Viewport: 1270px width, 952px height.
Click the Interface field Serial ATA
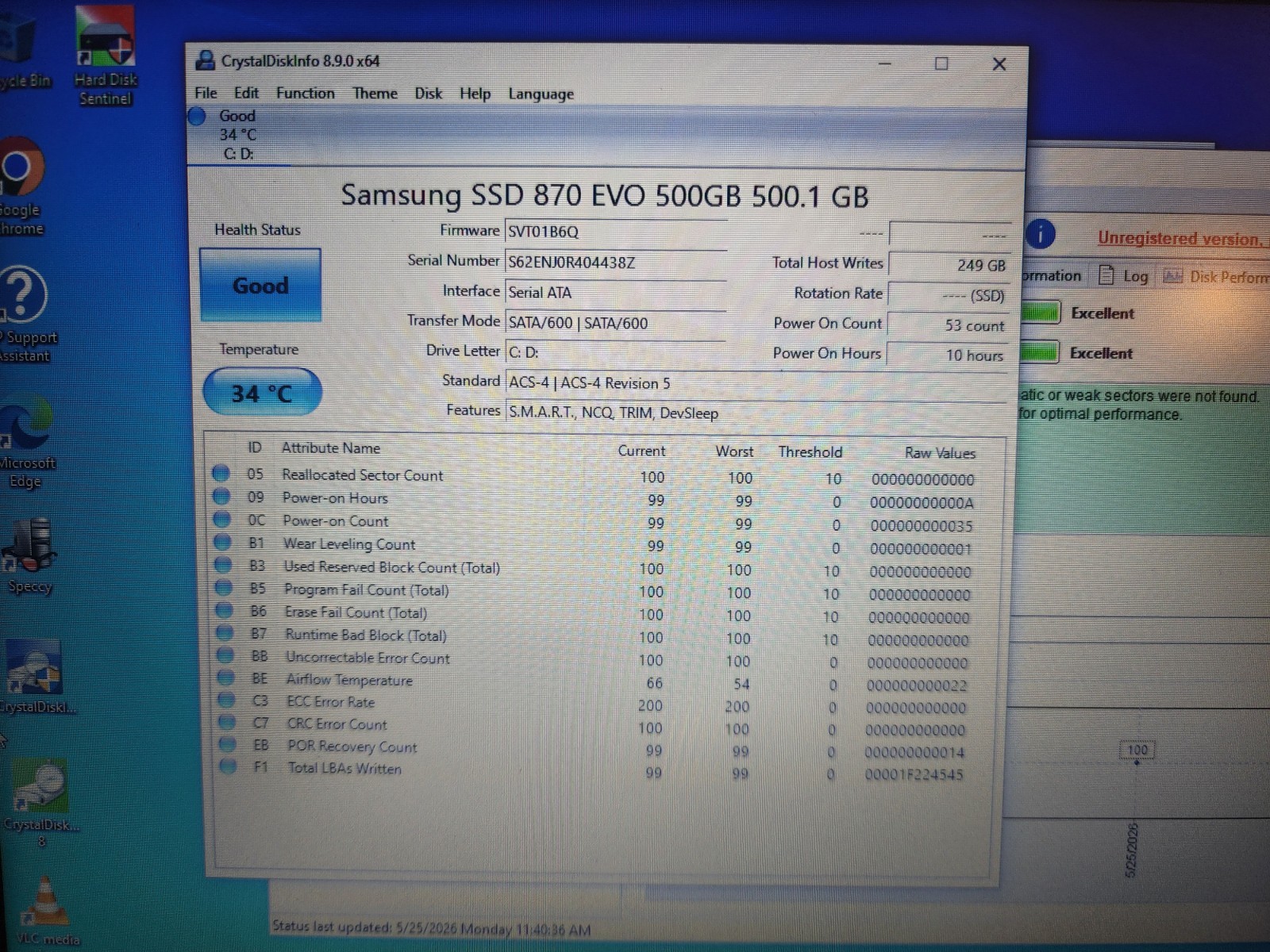[x=616, y=292]
